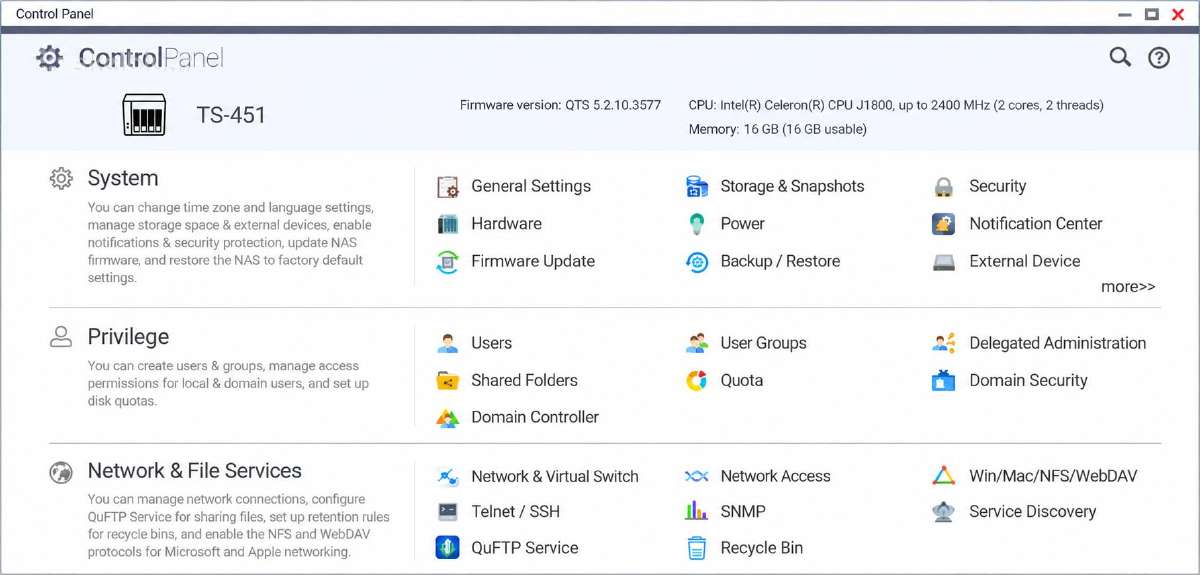Click the SNMP bar chart icon
Image resolution: width=1200 pixels, height=575 pixels.
click(x=697, y=512)
